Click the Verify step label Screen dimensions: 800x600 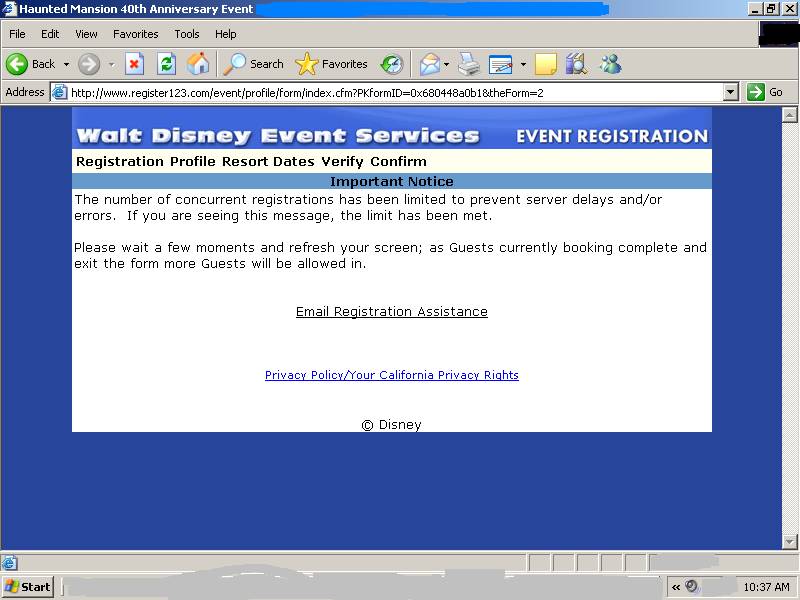pos(342,162)
